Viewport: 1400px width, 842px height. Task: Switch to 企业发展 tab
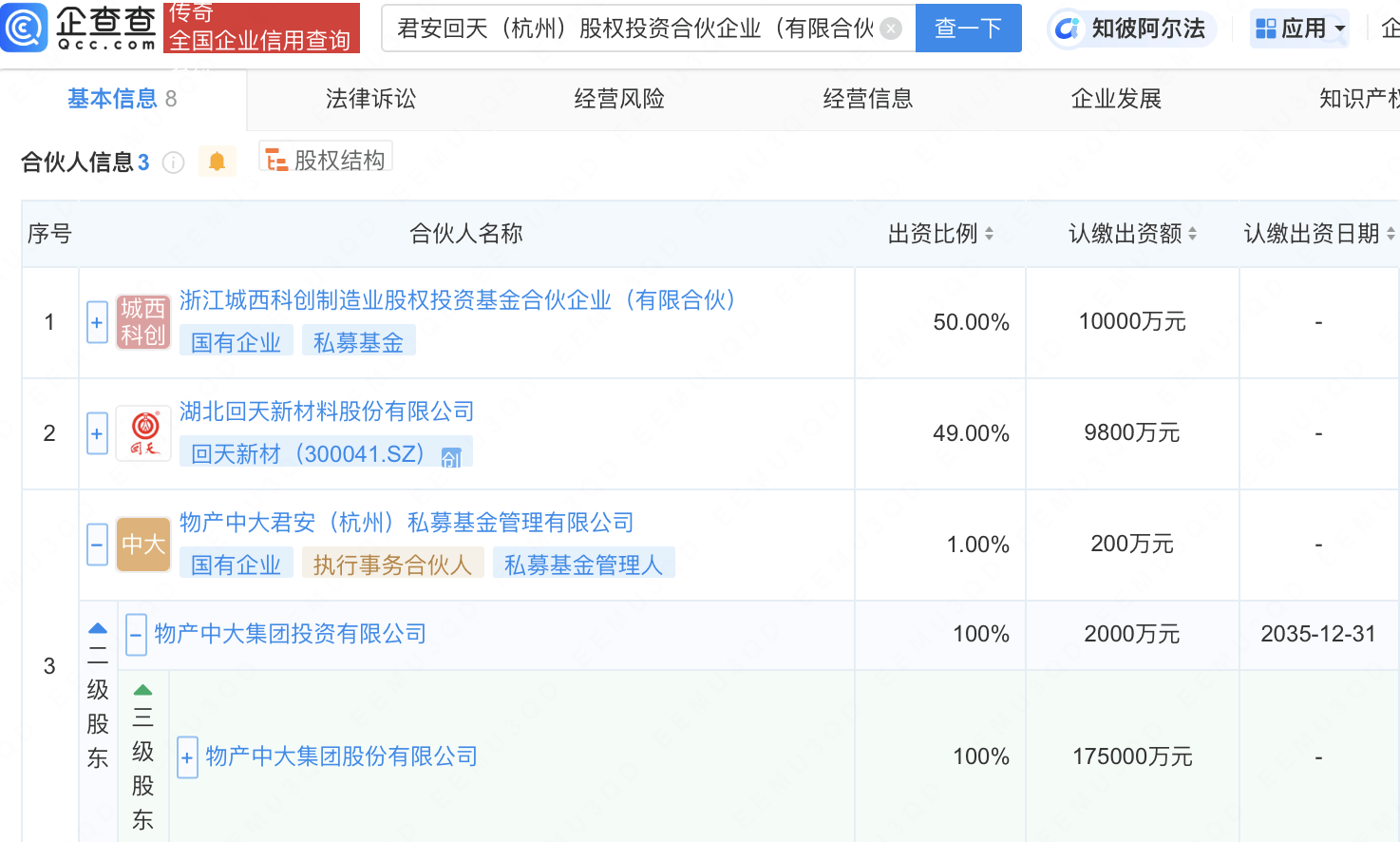click(x=1117, y=99)
